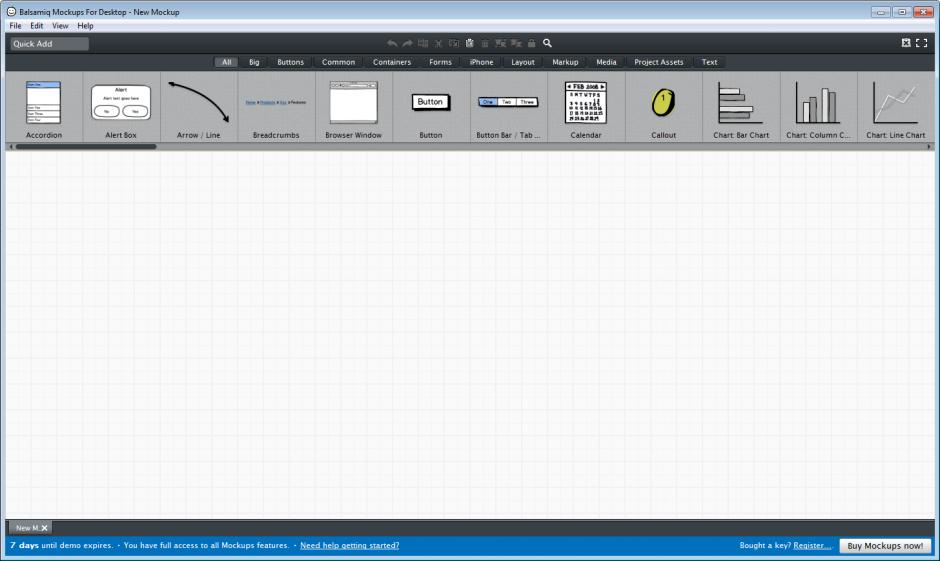Choose the yellow Callout component
Viewport: 940px width, 561px height.
(x=664, y=108)
